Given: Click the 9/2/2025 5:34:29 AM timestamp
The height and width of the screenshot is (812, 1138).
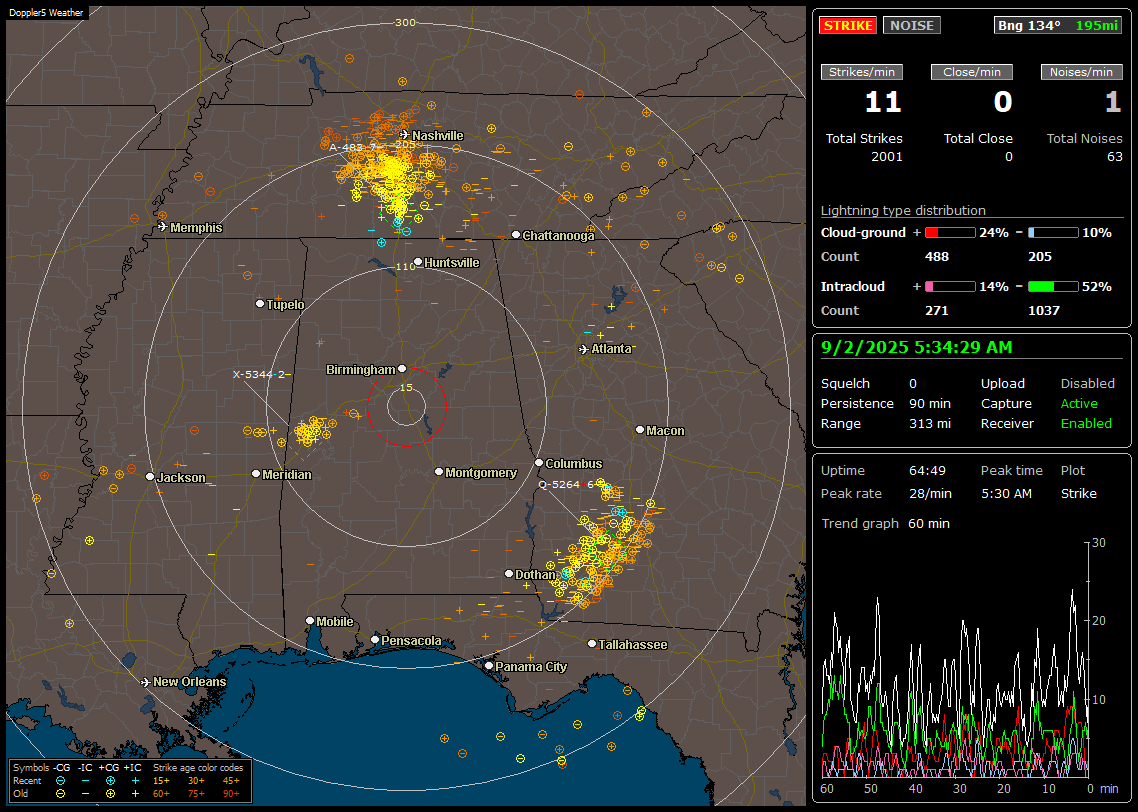Looking at the screenshot, I should coord(917,348).
